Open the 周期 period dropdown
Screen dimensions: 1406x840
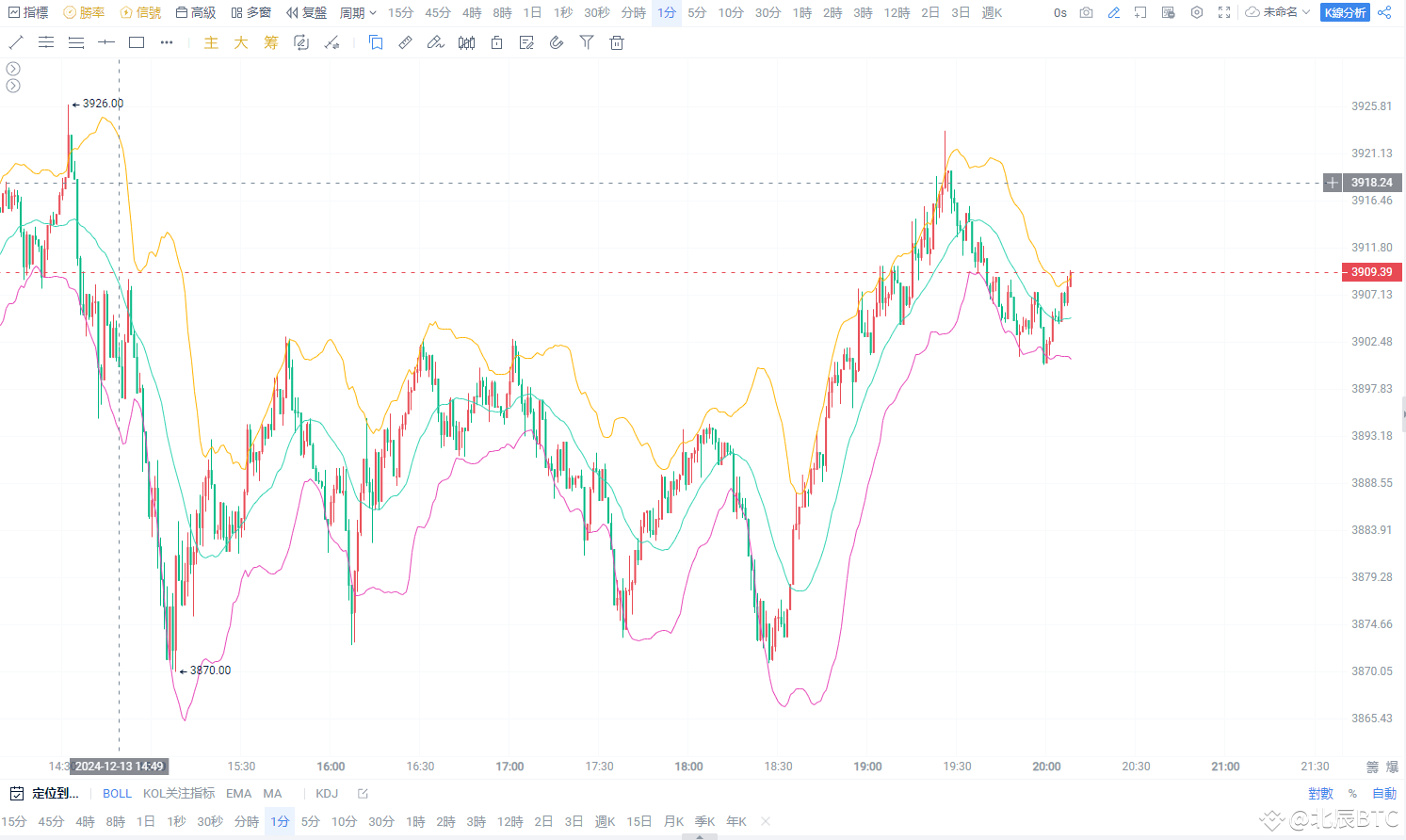353,12
